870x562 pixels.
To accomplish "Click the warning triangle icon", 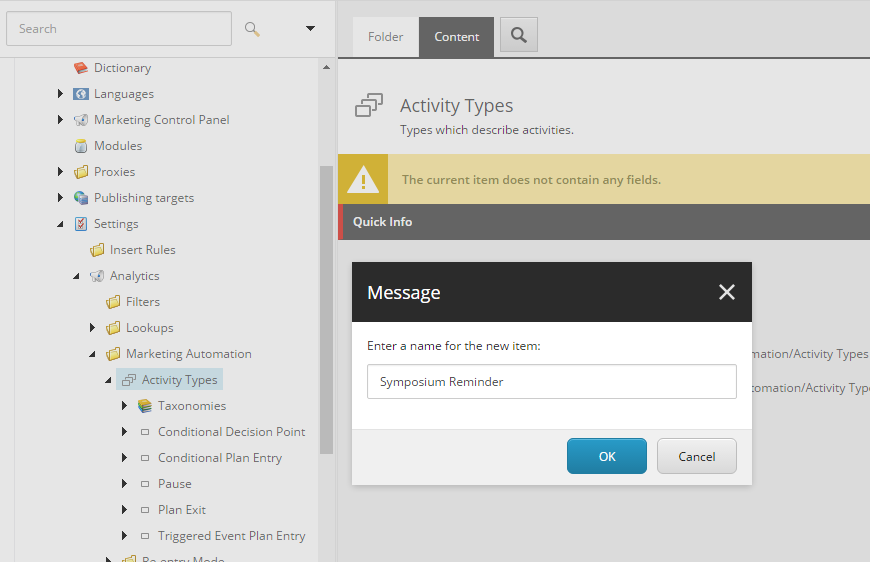I will tap(363, 179).
